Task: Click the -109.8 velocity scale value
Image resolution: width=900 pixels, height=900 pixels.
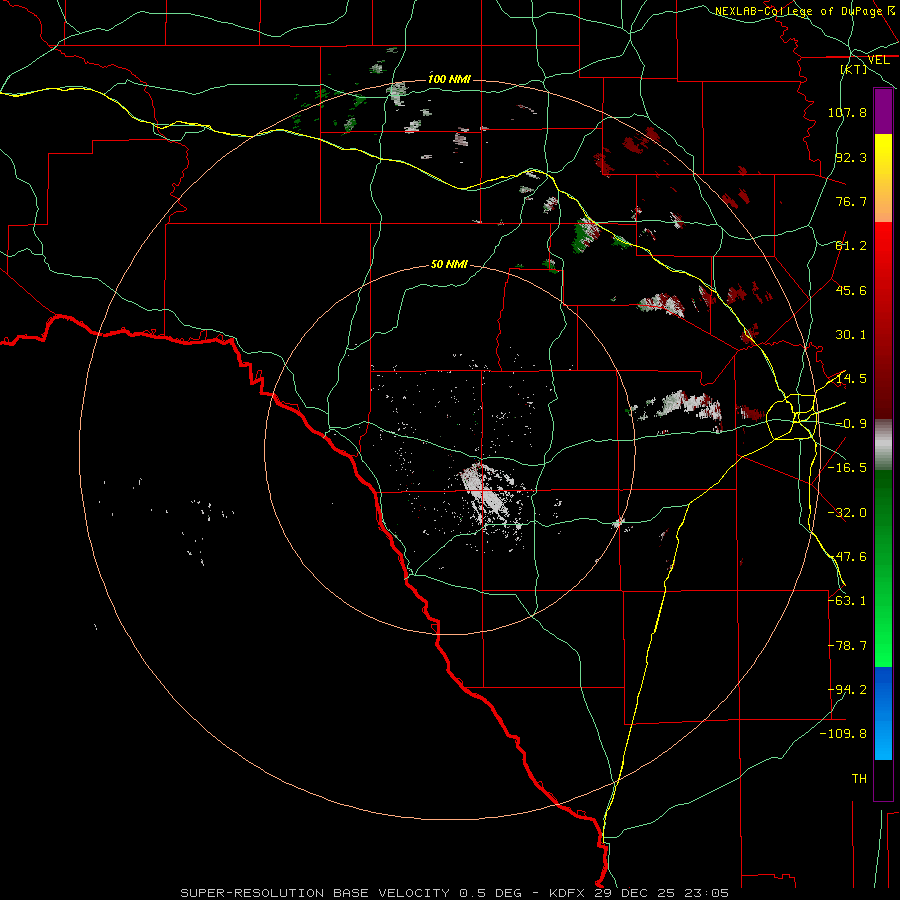Action: pyautogui.click(x=844, y=734)
